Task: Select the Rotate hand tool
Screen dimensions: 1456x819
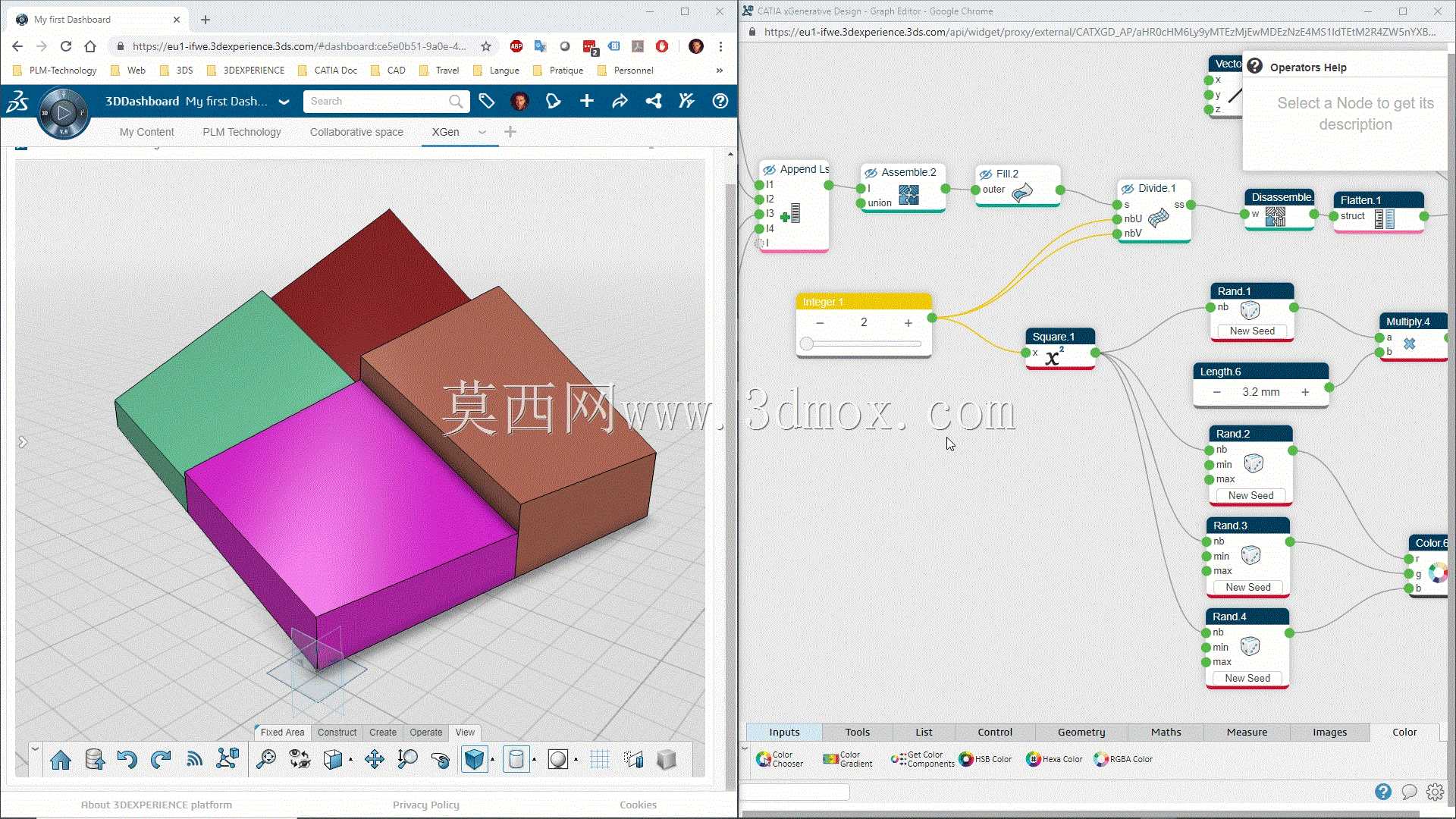Action: point(441,759)
